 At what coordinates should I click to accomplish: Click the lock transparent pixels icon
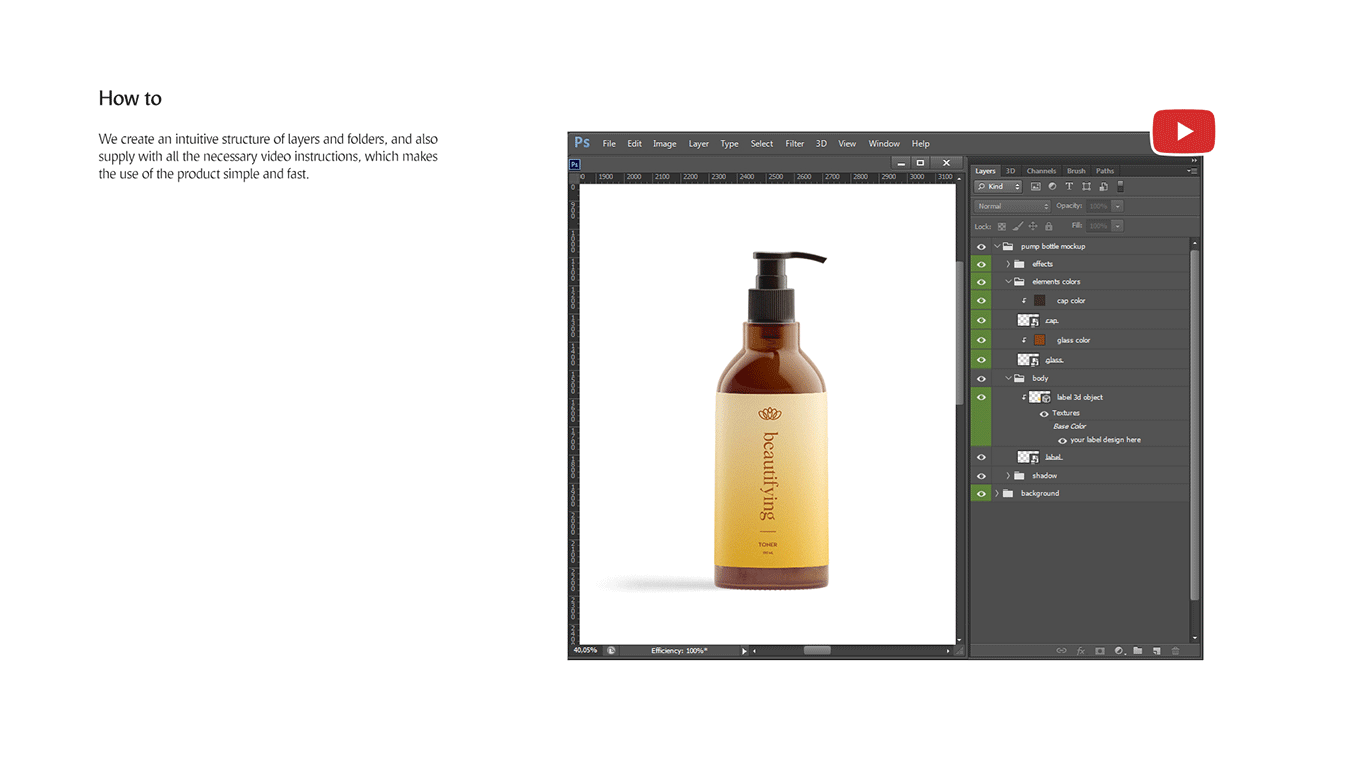(1002, 226)
